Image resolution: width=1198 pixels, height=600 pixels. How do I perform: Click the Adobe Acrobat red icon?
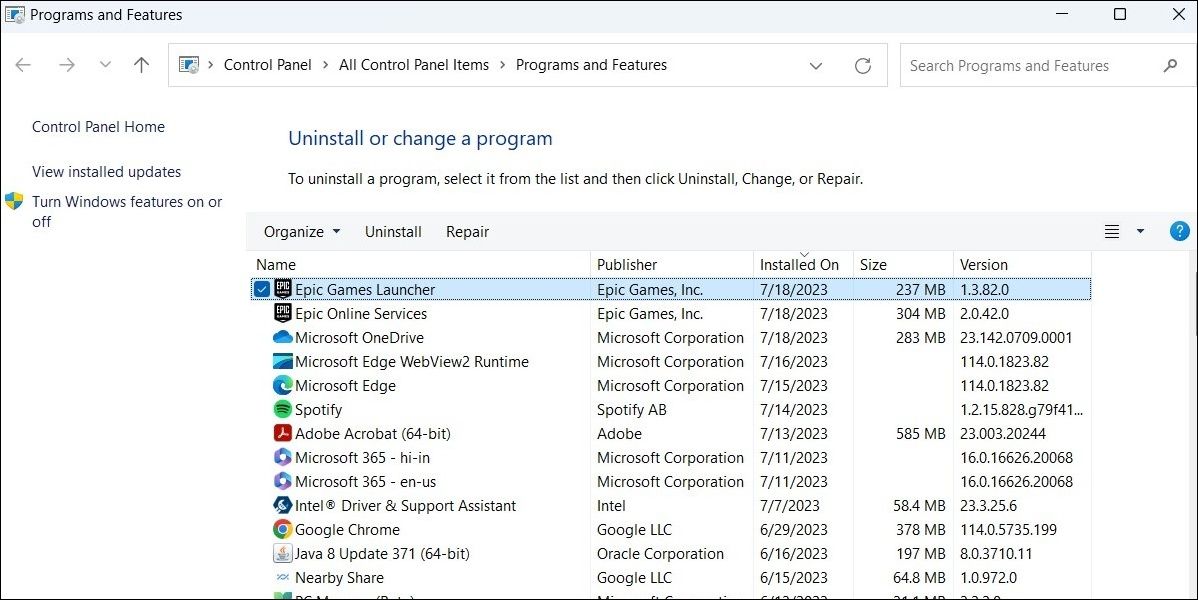coord(284,433)
